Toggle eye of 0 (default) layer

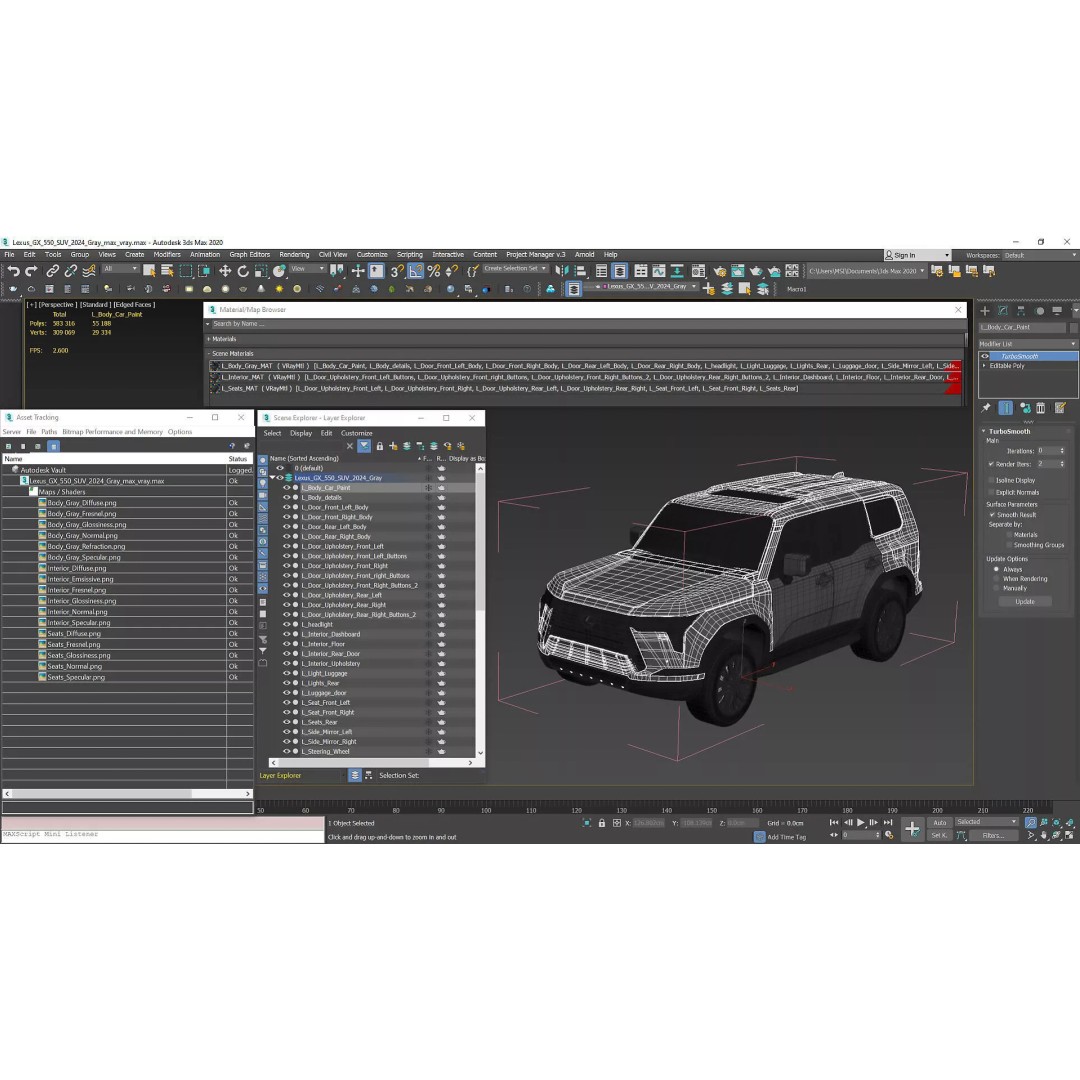pos(280,468)
